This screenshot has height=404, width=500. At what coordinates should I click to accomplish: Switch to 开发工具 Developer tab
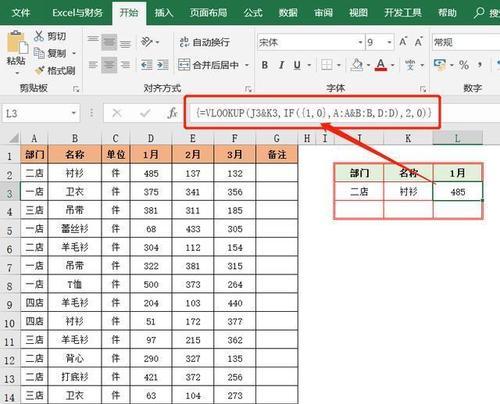pos(403,13)
